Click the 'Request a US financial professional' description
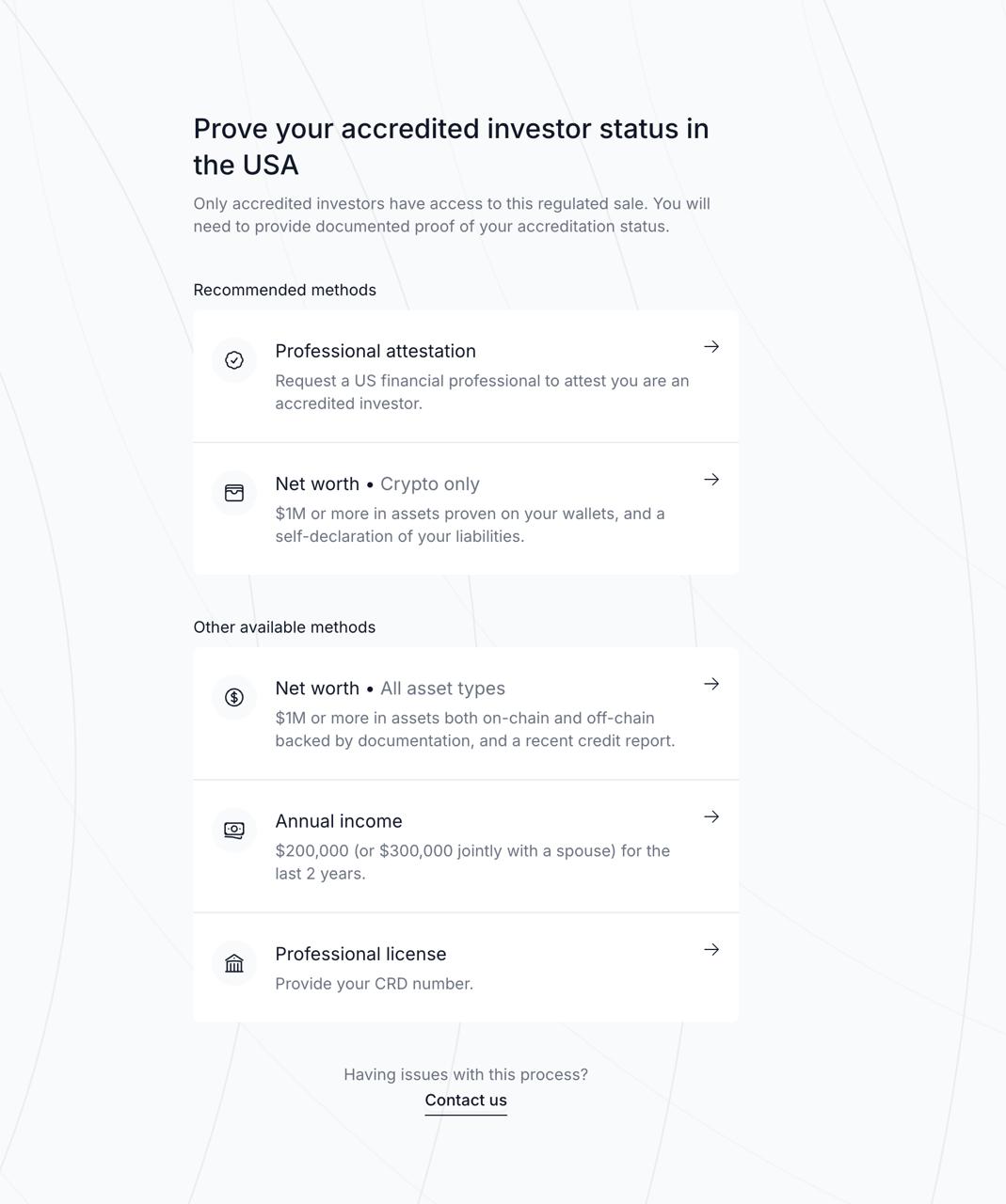The width and height of the screenshot is (1006, 1204). tap(482, 392)
